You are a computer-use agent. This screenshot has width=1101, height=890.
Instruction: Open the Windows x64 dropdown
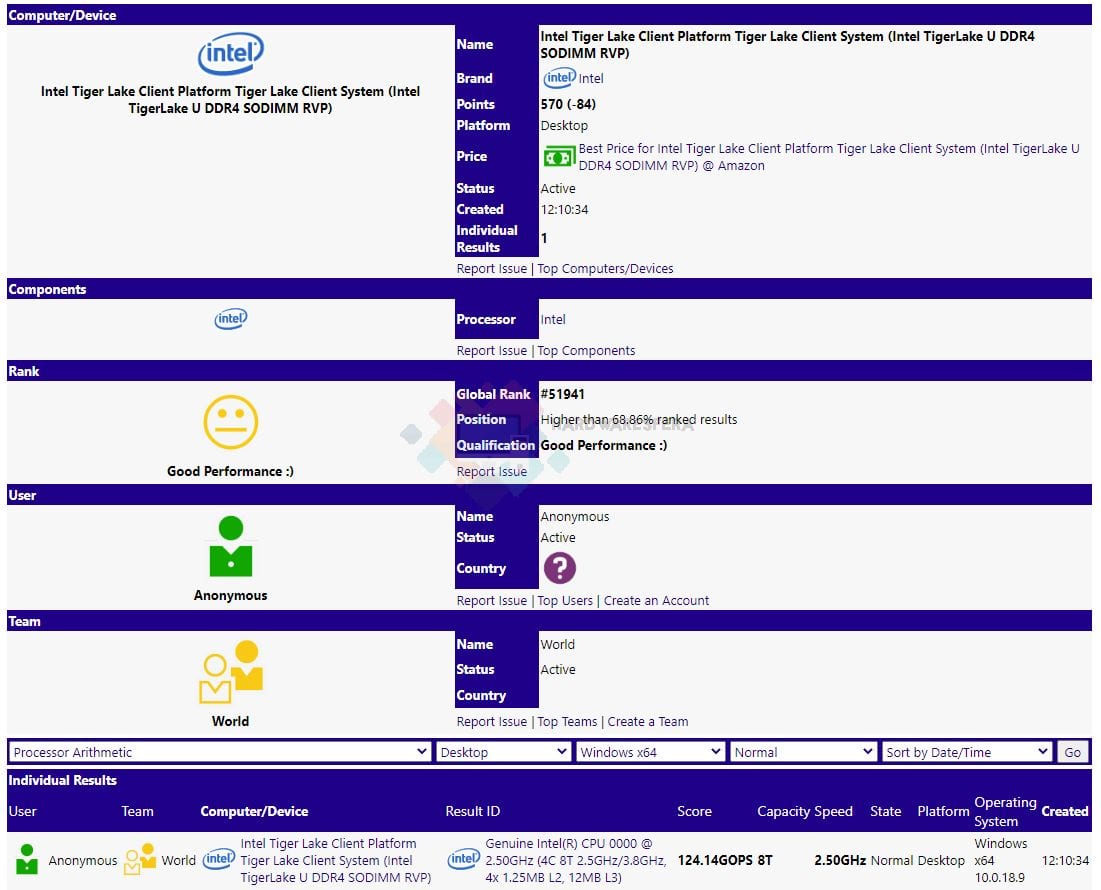pos(650,752)
